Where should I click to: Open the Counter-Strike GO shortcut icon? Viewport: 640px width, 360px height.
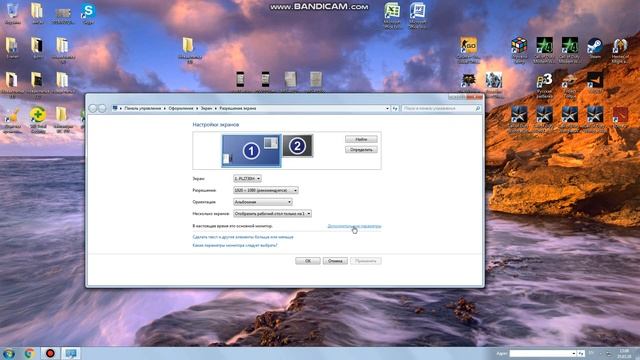(469, 49)
